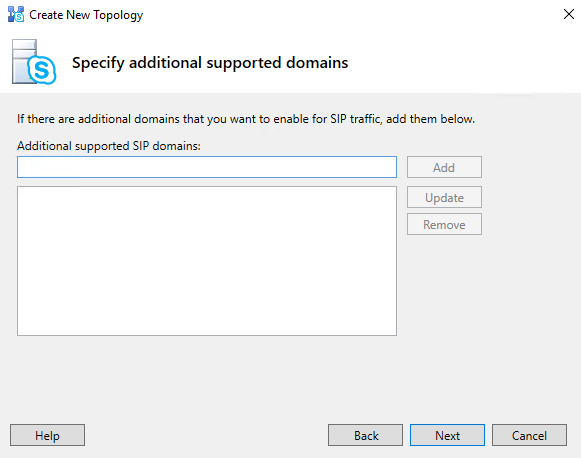Focus the Additional supported SIP domains field
Image resolution: width=581 pixels, height=458 pixels.
(x=207, y=167)
